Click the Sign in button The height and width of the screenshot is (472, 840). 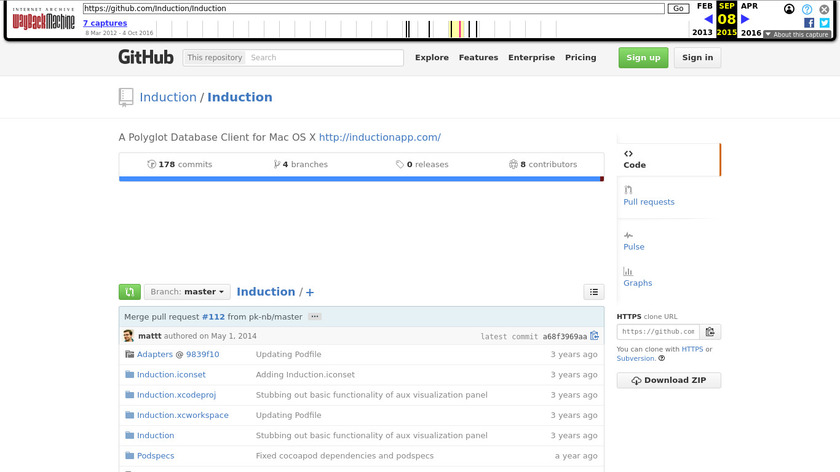698,57
